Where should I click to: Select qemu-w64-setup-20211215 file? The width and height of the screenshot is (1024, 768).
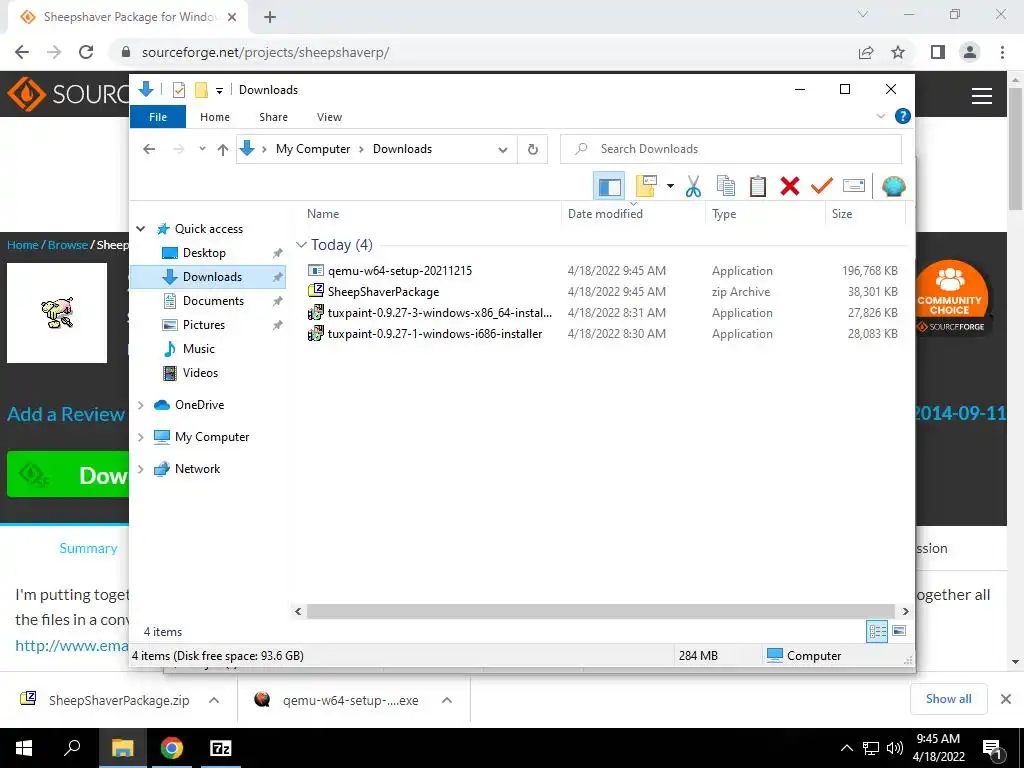[x=400, y=270]
